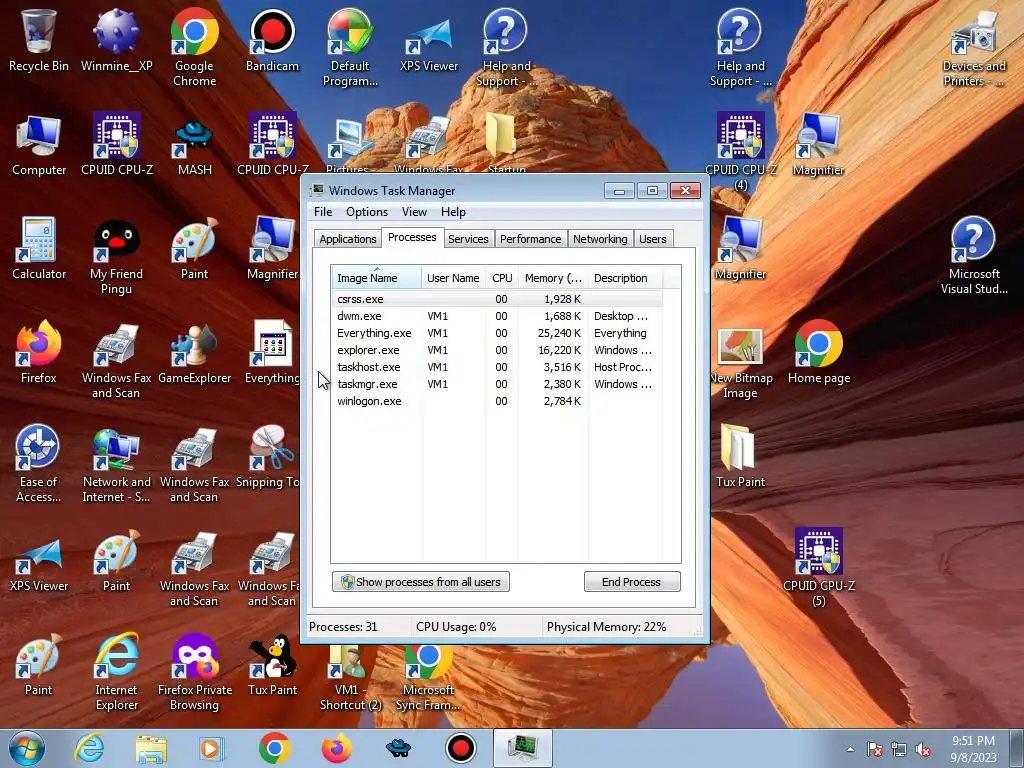Select the Everything.exe process row
This screenshot has height=768, width=1024.
(x=497, y=333)
